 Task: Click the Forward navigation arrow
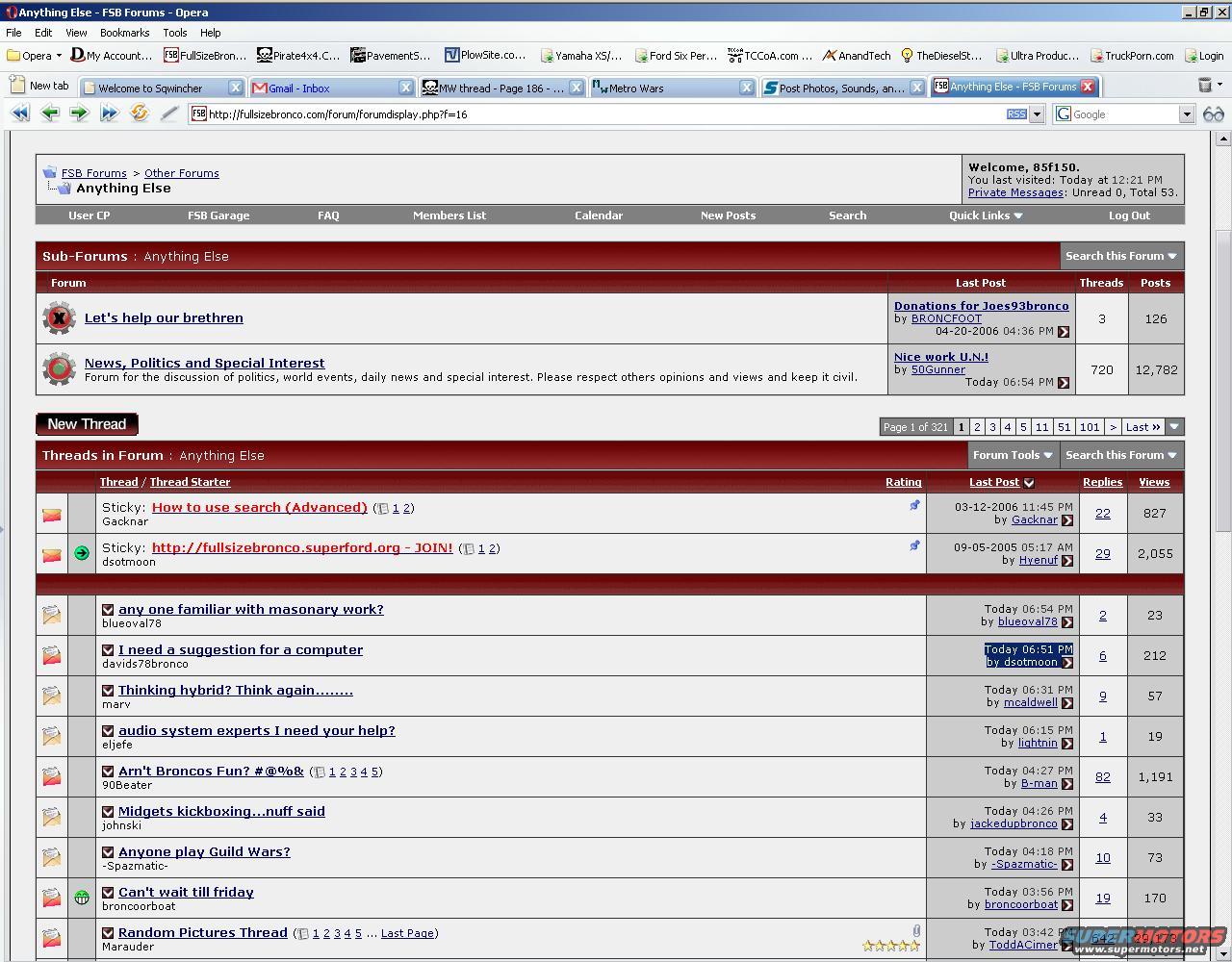79,114
